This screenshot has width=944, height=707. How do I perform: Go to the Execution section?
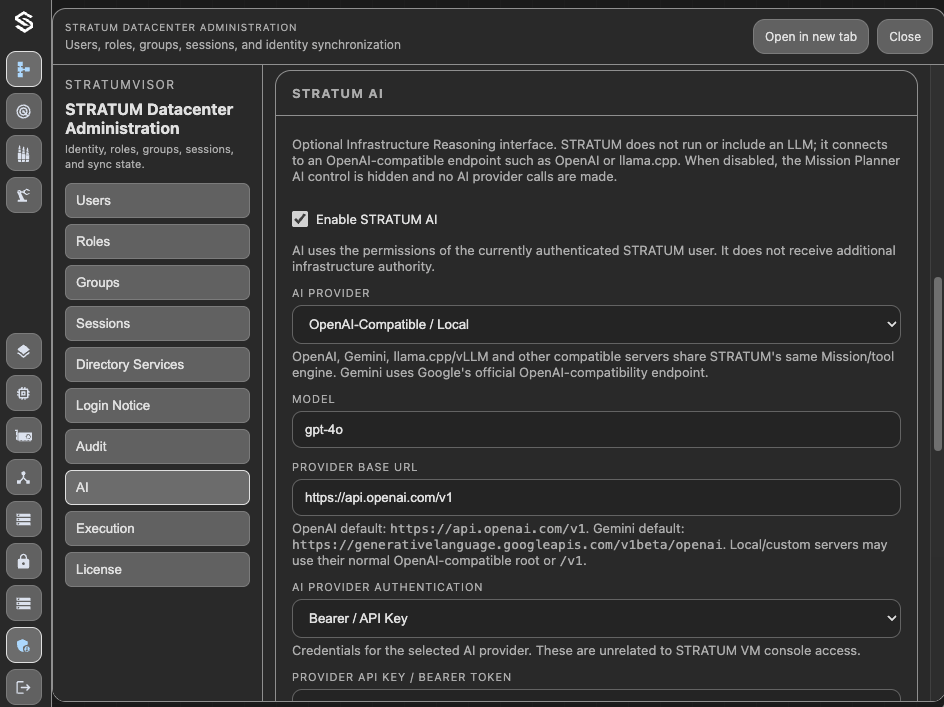tap(157, 528)
